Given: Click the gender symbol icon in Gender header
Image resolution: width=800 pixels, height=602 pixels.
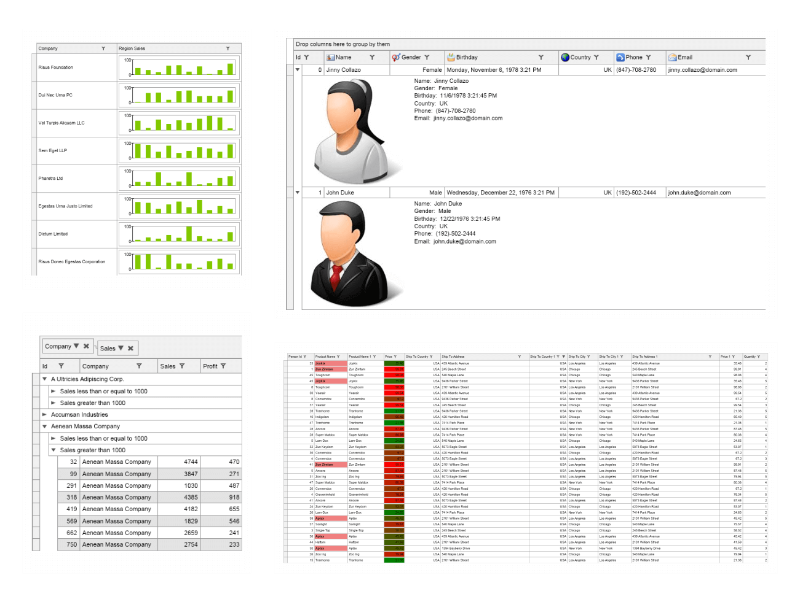Looking at the screenshot, I should point(395,57).
